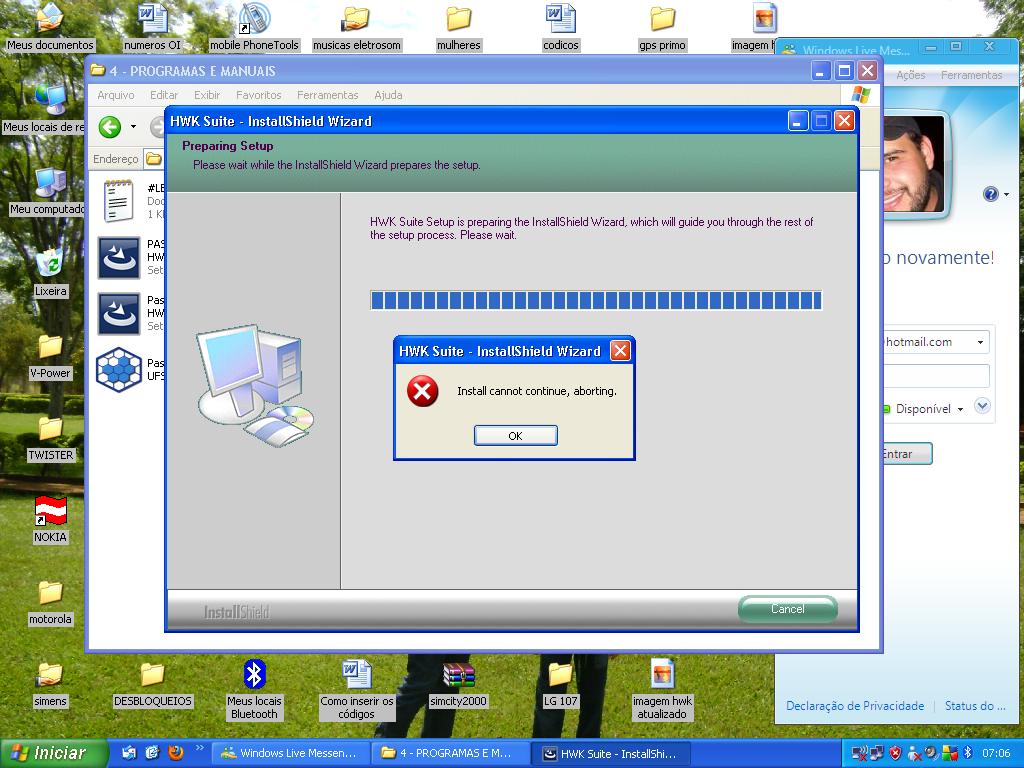Image resolution: width=1024 pixels, height=768 pixels.
Task: Click the red error icon in dialog
Action: point(423,391)
